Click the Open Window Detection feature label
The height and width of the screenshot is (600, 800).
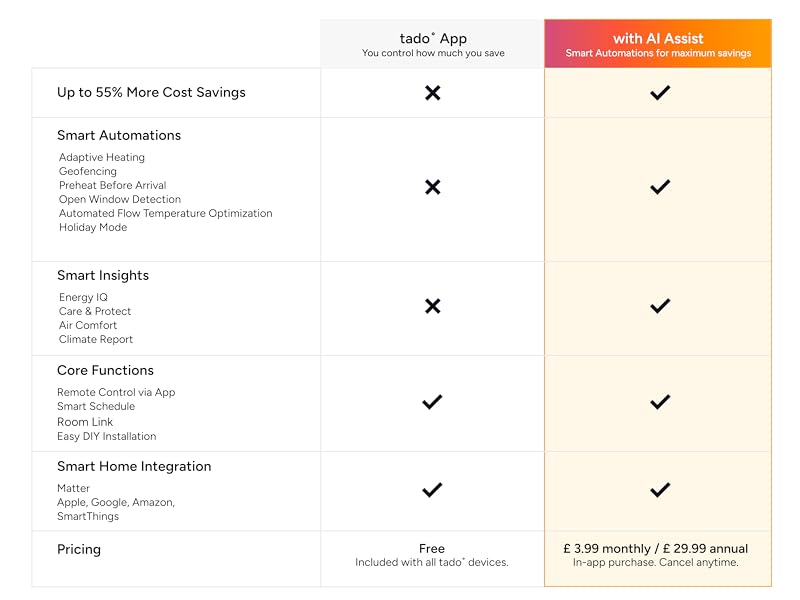120,199
